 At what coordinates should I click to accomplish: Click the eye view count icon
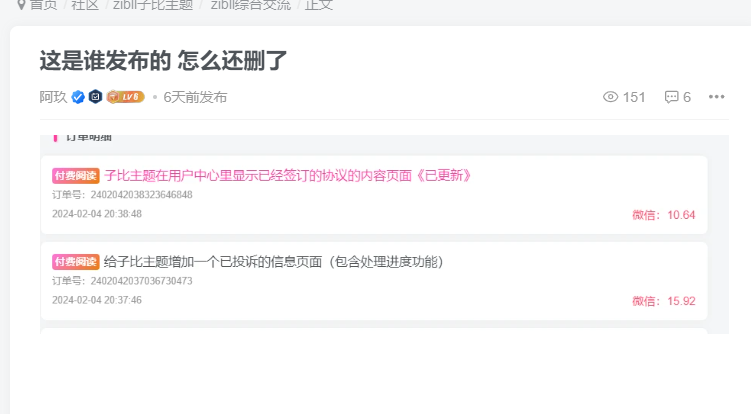(x=610, y=97)
